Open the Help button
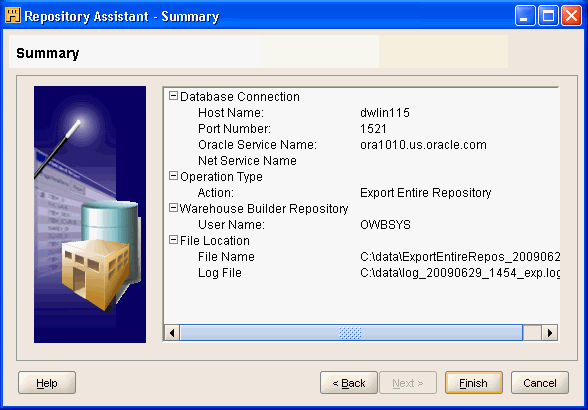 tap(47, 383)
